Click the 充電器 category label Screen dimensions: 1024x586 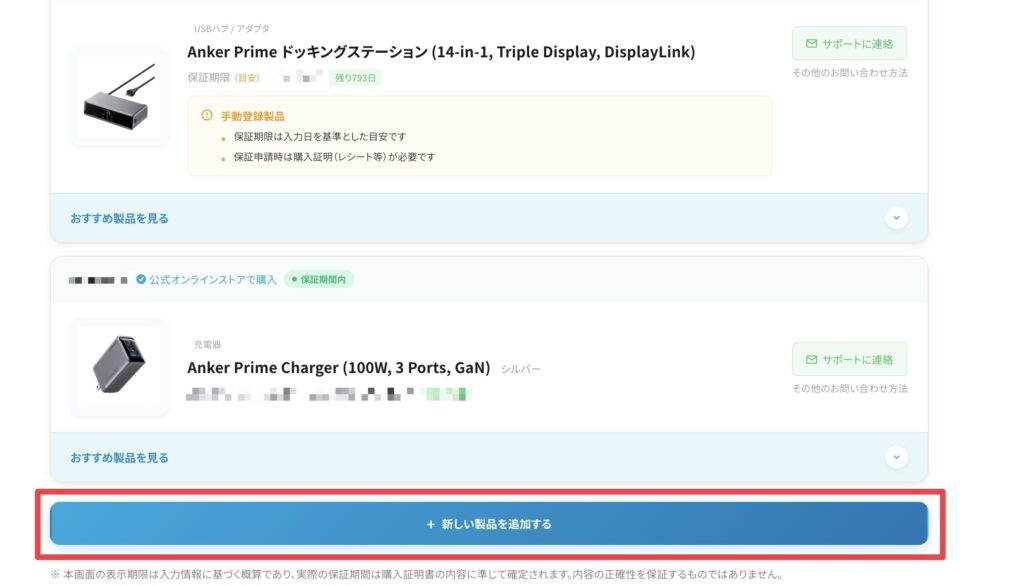(207, 345)
